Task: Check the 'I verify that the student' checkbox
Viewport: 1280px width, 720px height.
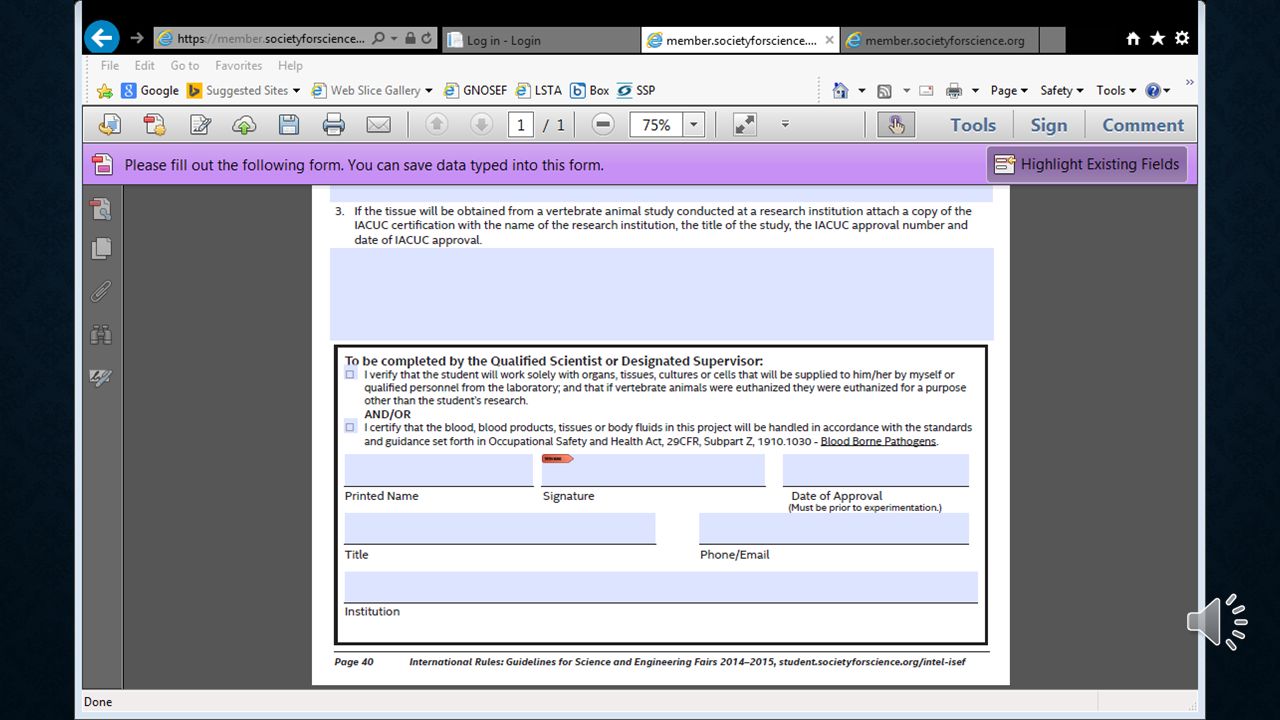Action: coord(350,374)
